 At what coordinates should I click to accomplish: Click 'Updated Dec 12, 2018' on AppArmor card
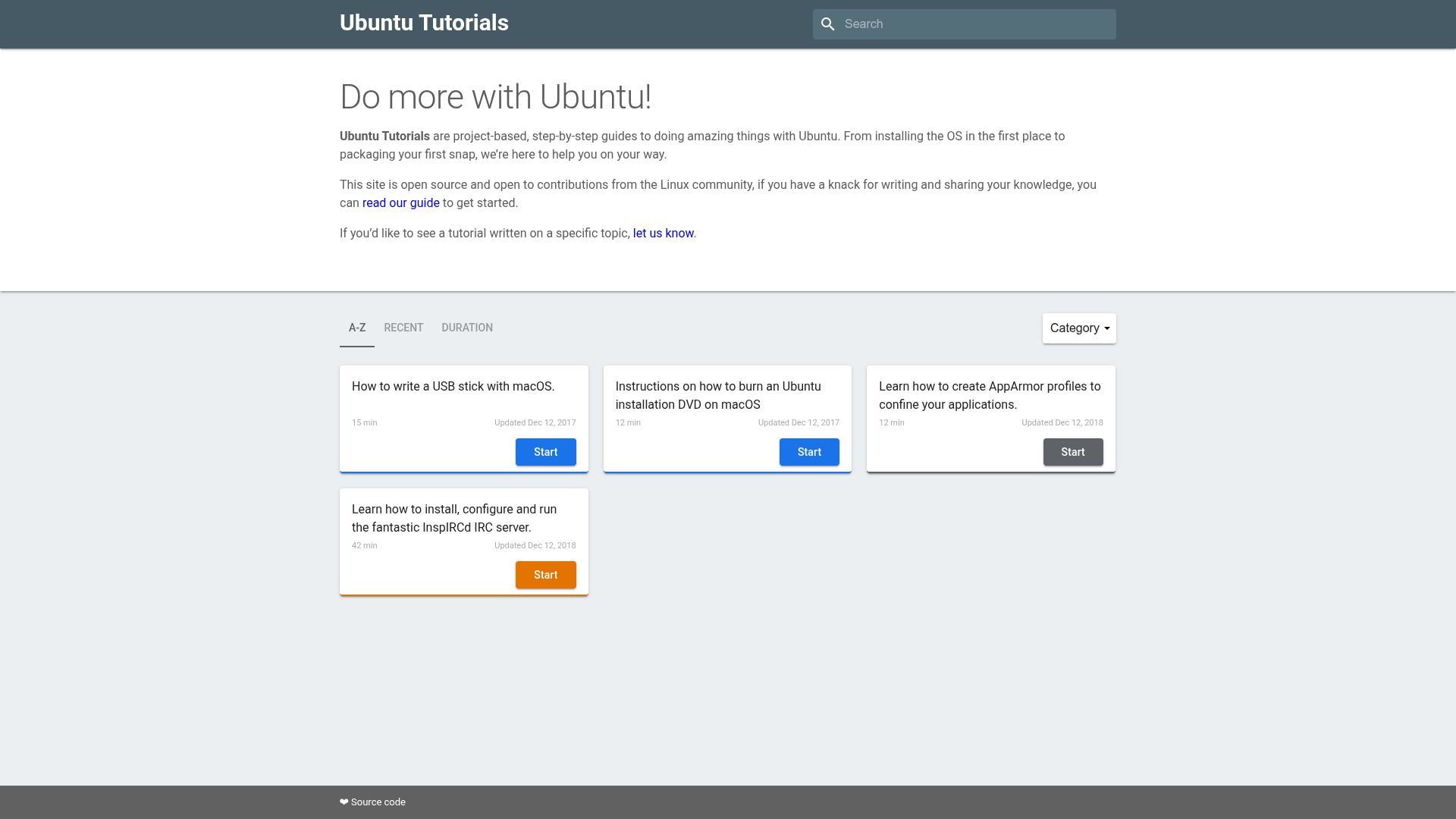click(x=1062, y=423)
